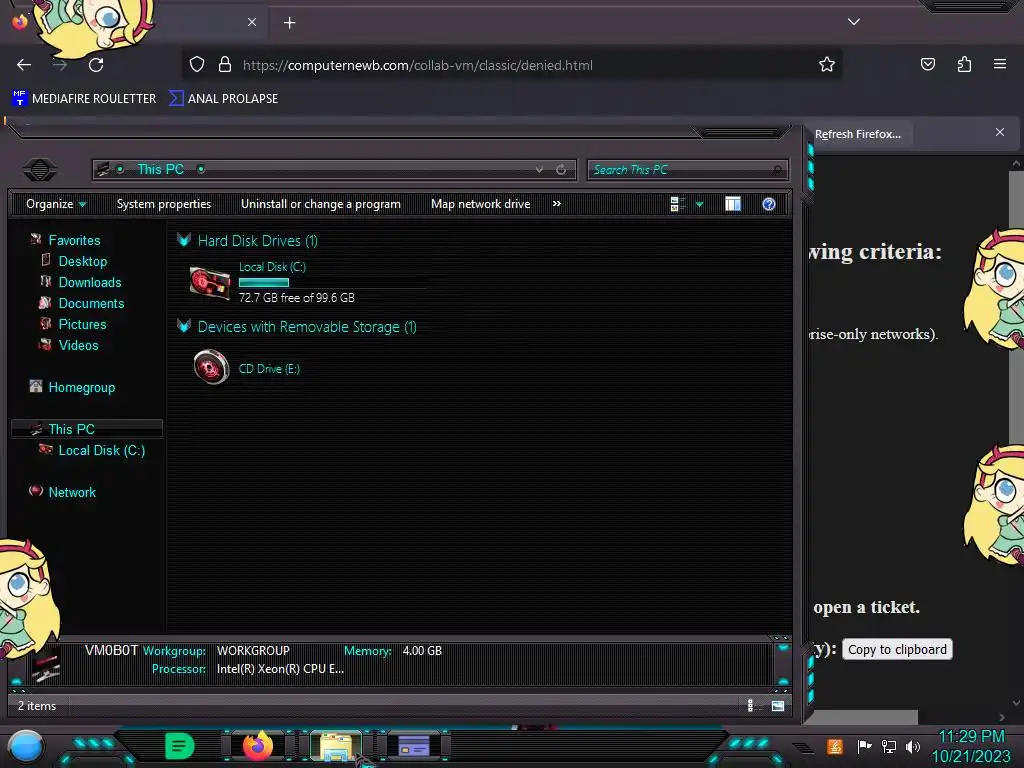Screen dimensions: 1024x768
Task: Open Action Center flag icon
Action: tap(864, 746)
